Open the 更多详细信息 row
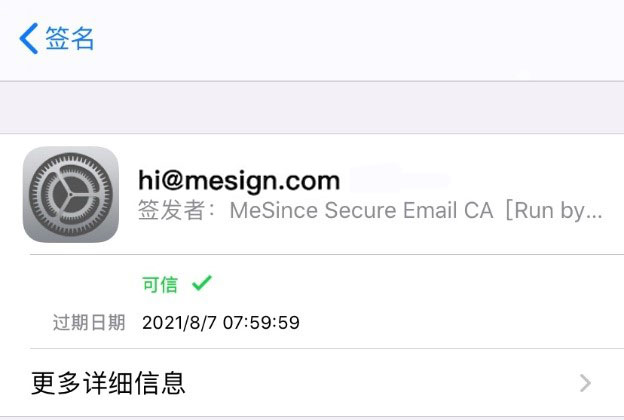The height and width of the screenshot is (420, 624). pos(312,383)
